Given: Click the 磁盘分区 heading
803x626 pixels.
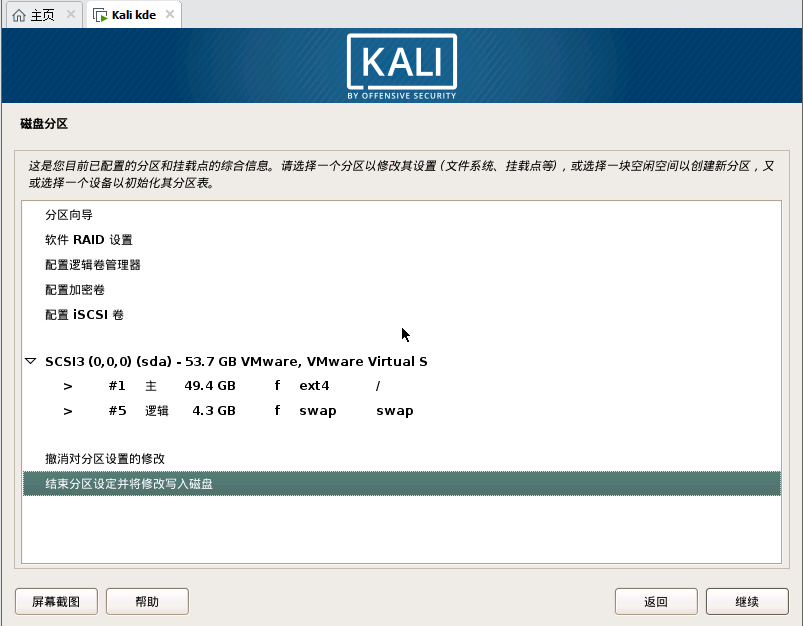Looking at the screenshot, I should point(44,123).
